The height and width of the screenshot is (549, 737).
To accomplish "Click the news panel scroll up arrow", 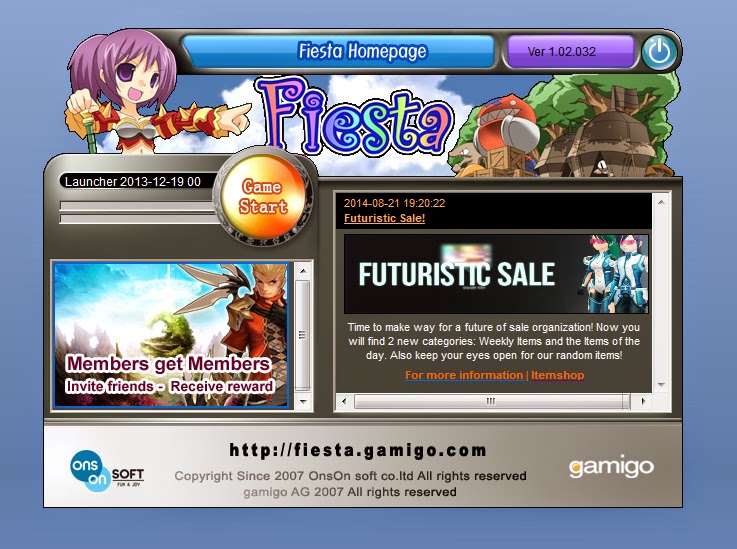I will [661, 203].
